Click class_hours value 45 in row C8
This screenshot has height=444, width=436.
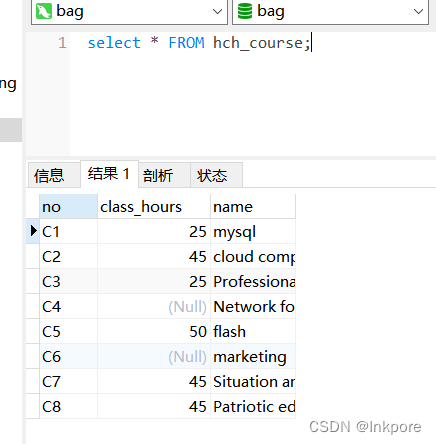pos(154,406)
